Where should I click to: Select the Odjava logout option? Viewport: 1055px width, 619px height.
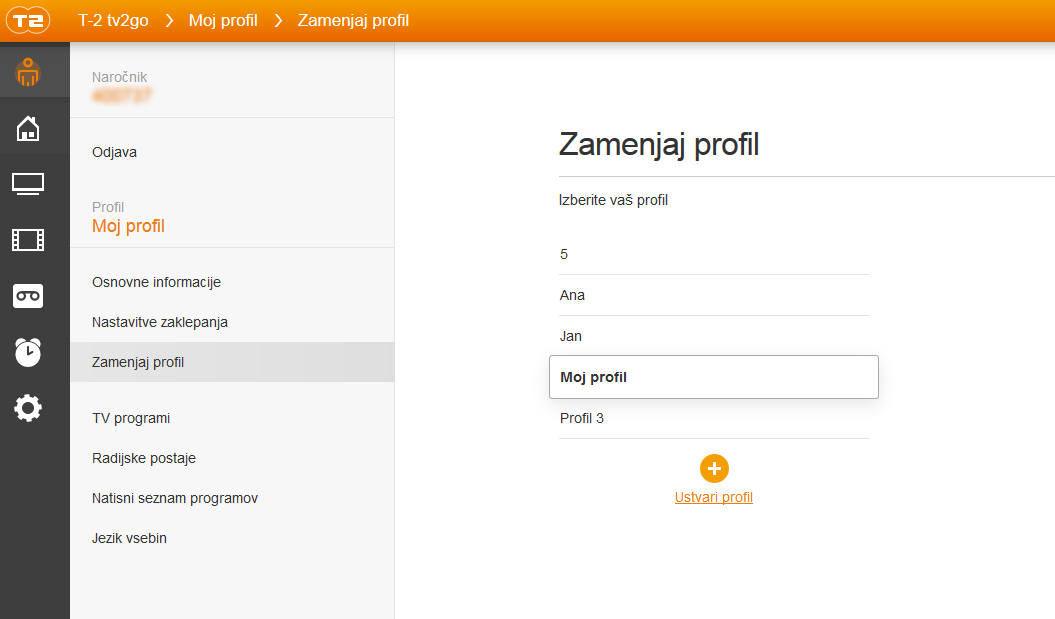[114, 152]
